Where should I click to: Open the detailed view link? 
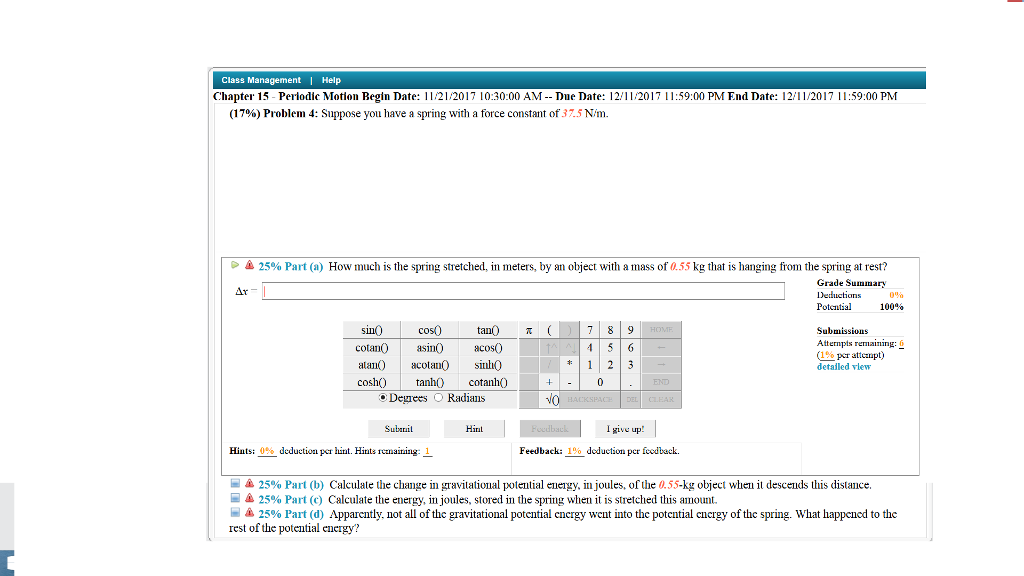(843, 366)
